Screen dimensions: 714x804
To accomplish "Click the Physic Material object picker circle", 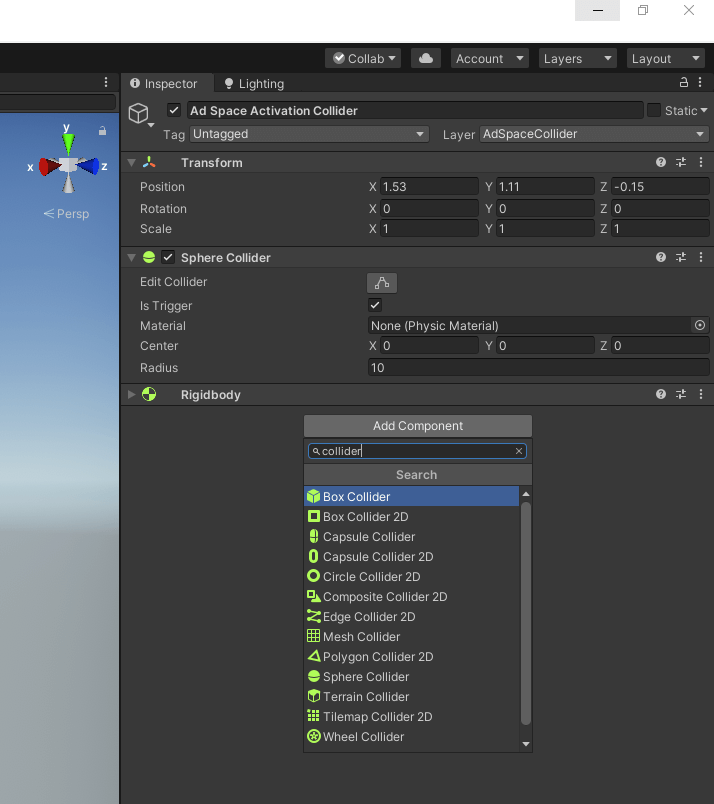I will (x=700, y=325).
